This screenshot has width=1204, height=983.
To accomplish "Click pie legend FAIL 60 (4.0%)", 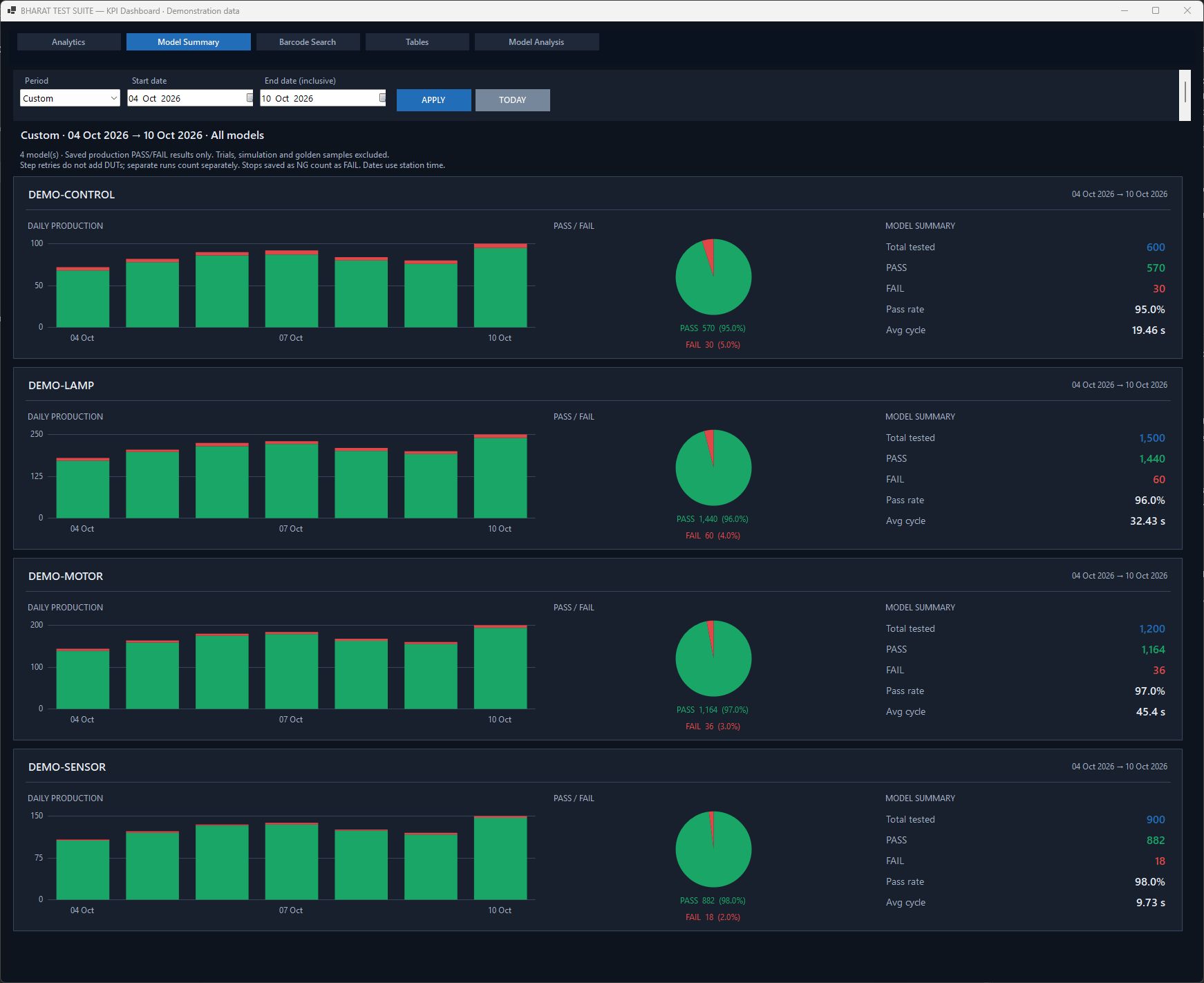I will coord(713,536).
